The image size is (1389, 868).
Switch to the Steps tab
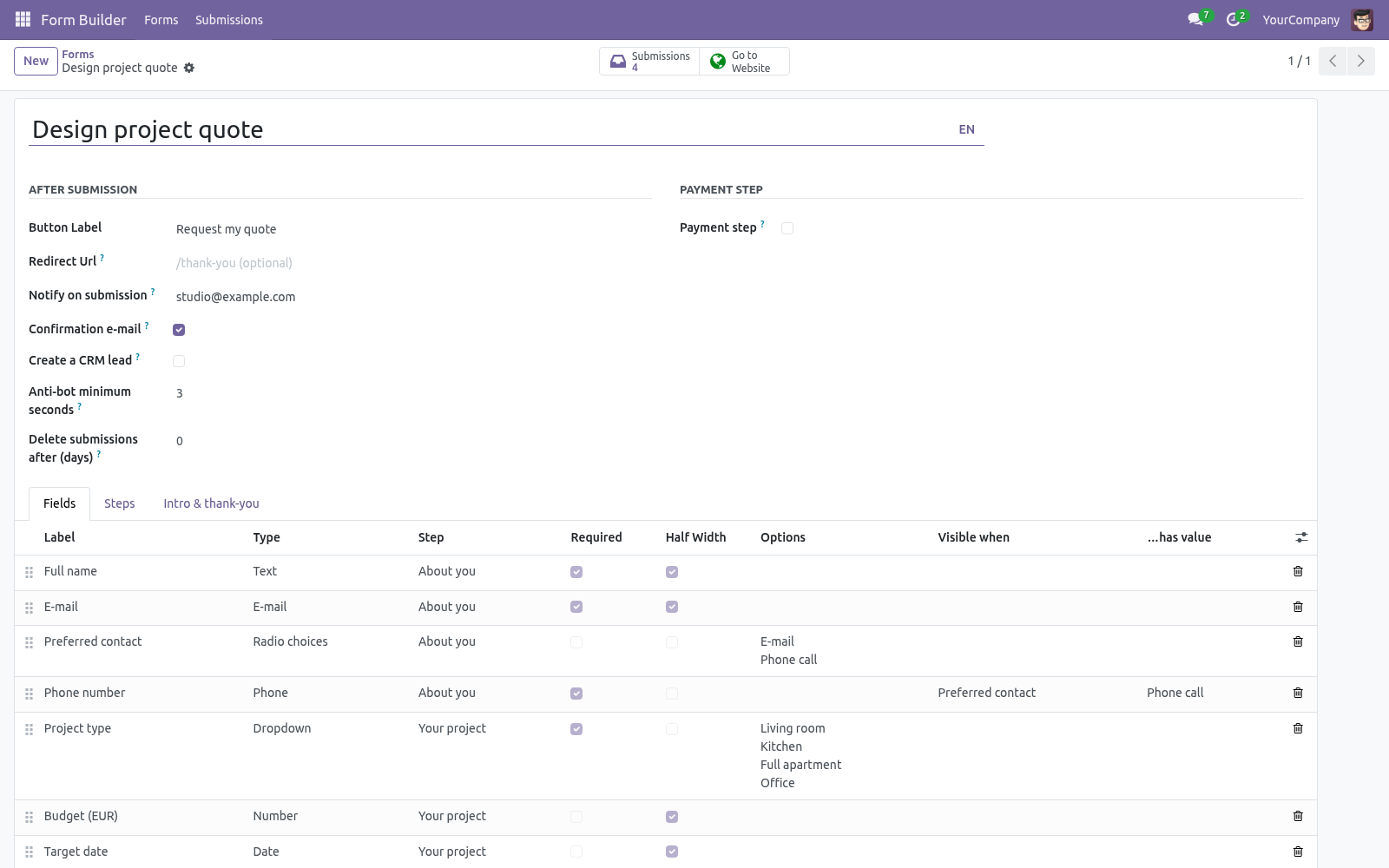pos(120,503)
